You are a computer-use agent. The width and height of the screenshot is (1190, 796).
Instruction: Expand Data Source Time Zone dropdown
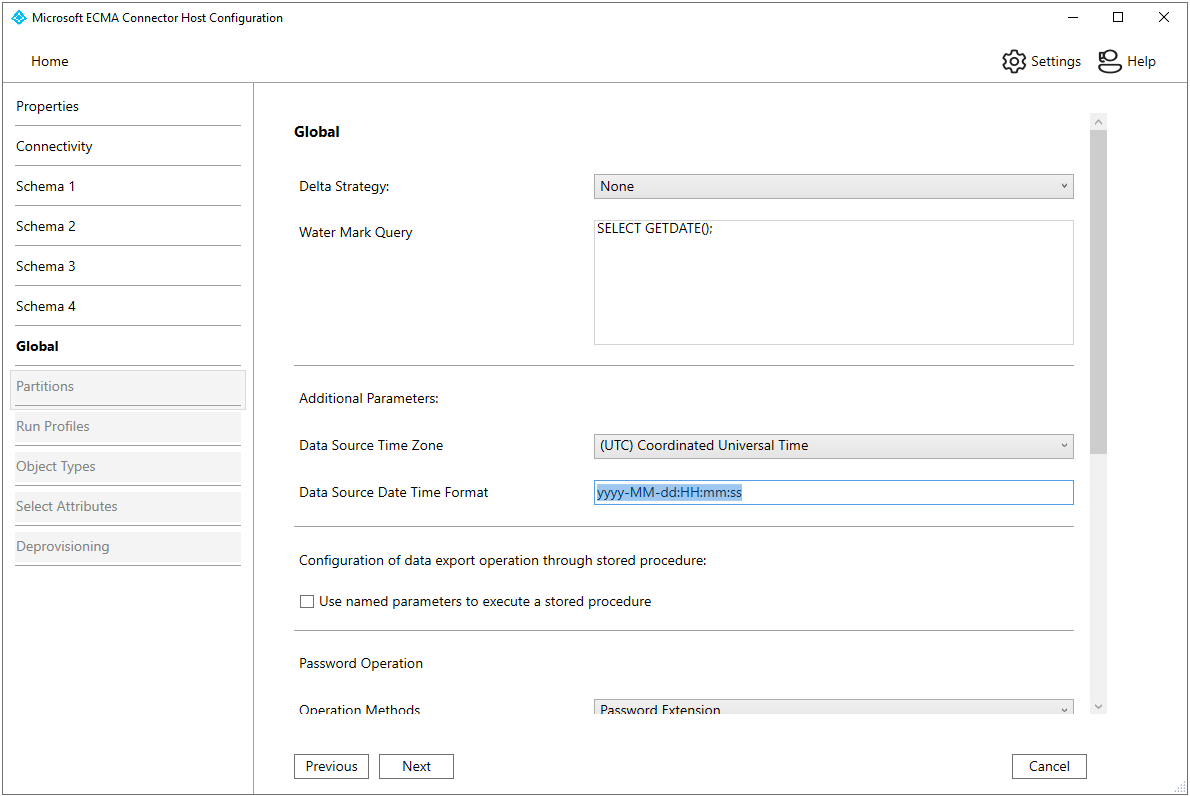[x=833, y=446]
